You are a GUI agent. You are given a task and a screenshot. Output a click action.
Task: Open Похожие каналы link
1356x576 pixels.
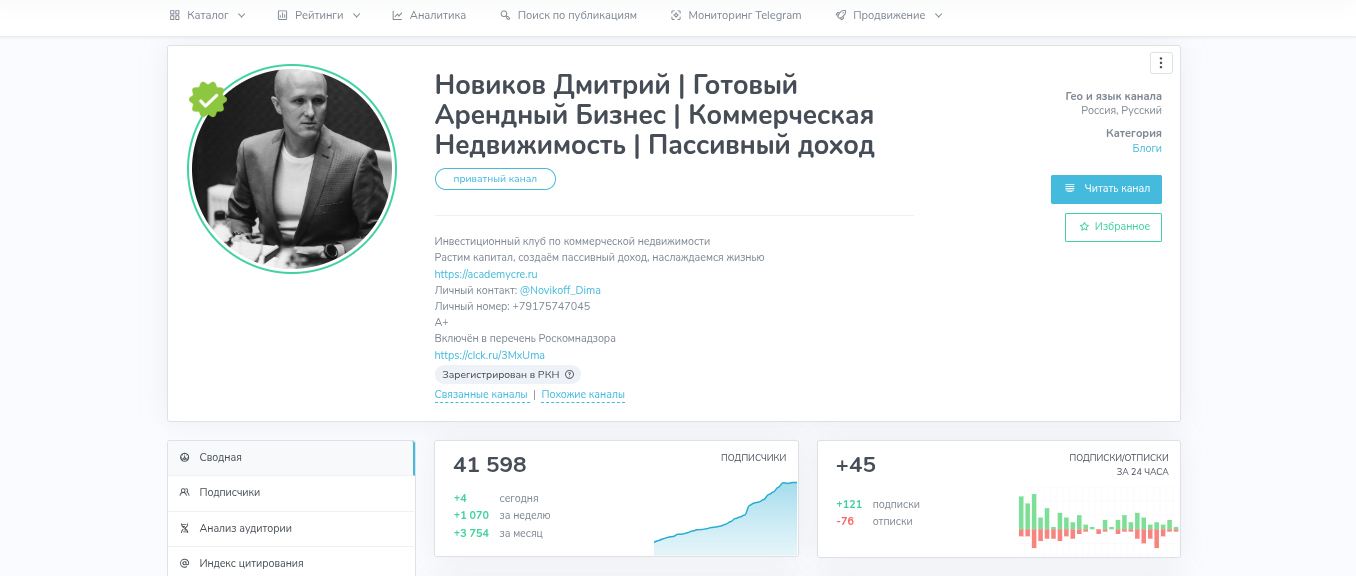click(583, 395)
